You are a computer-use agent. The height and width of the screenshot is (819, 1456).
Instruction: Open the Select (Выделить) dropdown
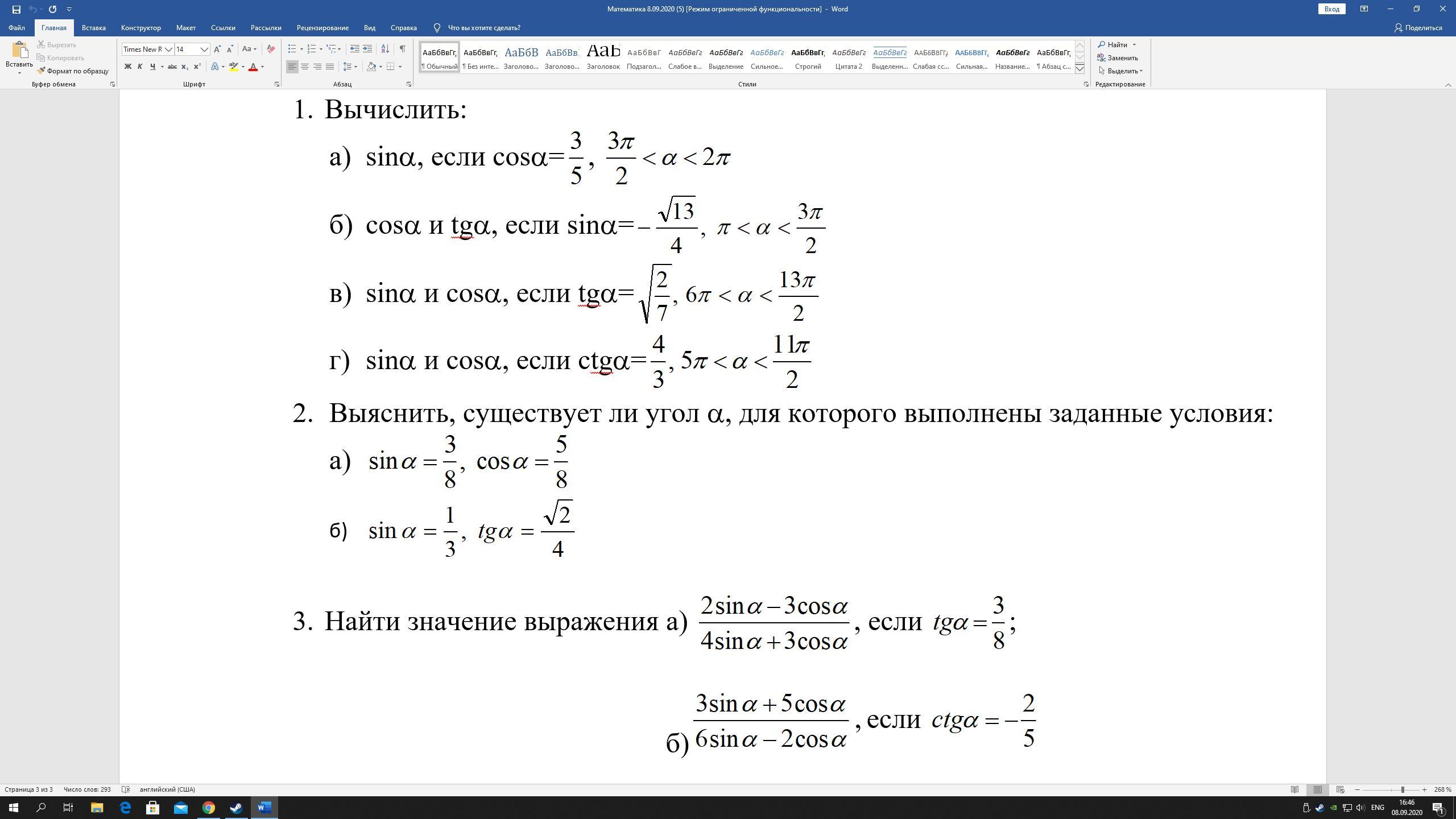point(1120,71)
